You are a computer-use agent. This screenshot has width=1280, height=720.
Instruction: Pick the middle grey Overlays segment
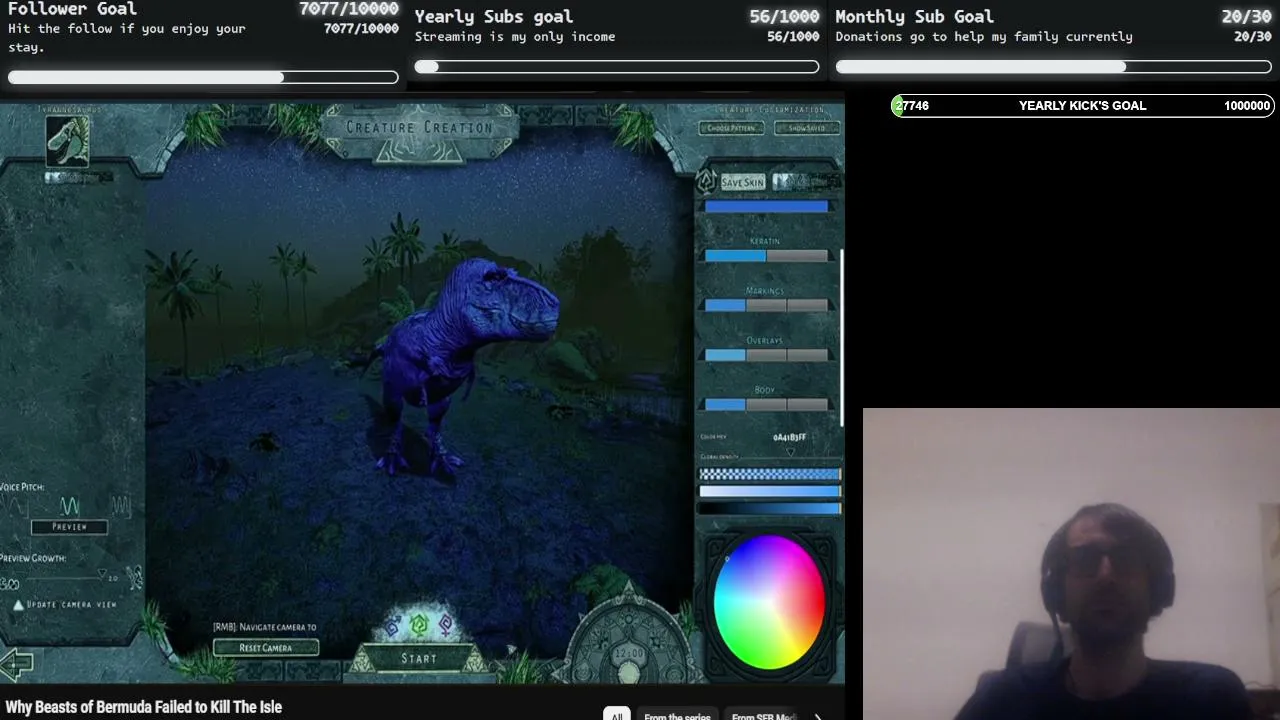coord(767,355)
